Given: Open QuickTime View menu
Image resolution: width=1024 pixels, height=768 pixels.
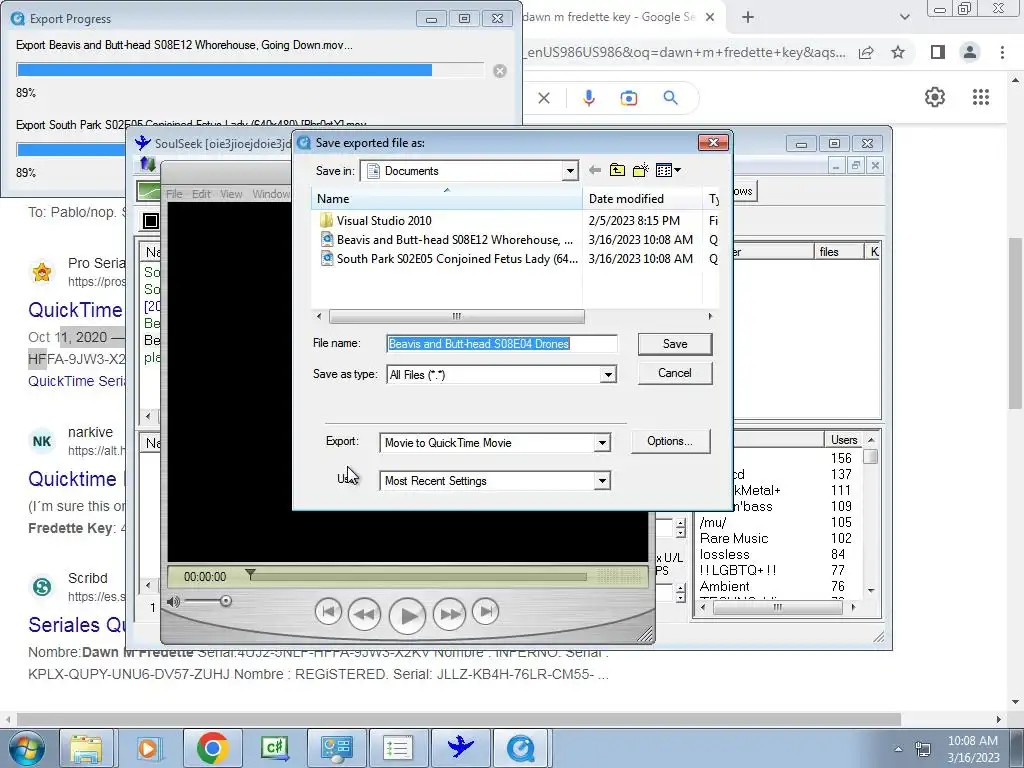Looking at the screenshot, I should click(231, 194).
